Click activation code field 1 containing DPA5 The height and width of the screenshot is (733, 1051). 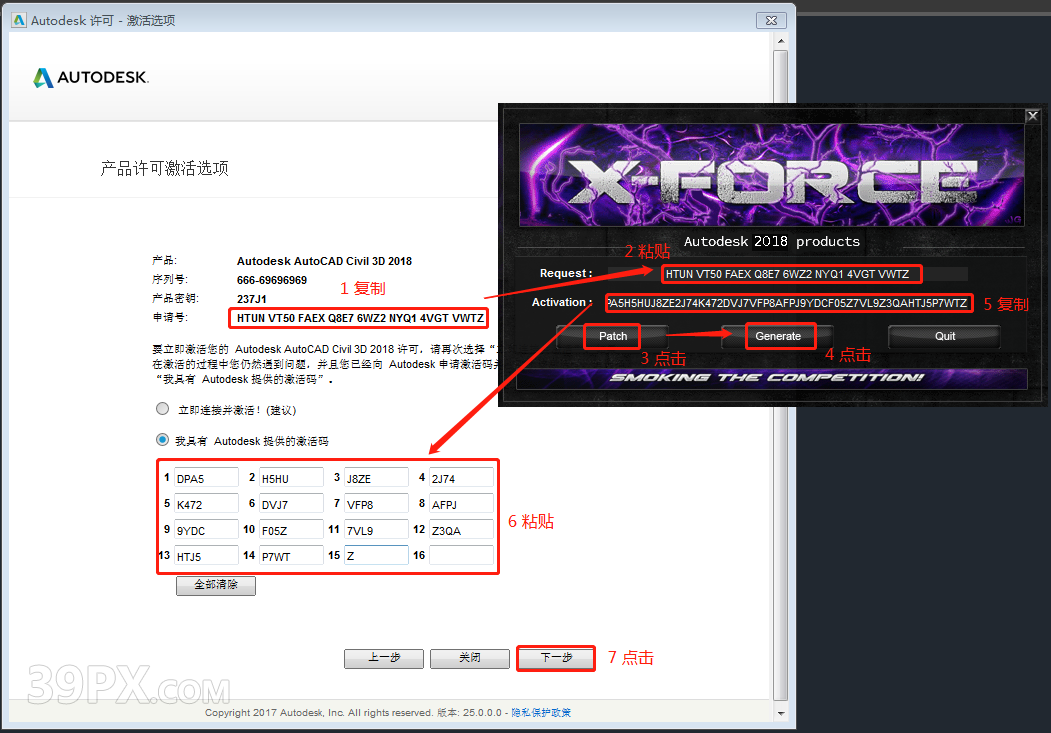click(x=206, y=478)
